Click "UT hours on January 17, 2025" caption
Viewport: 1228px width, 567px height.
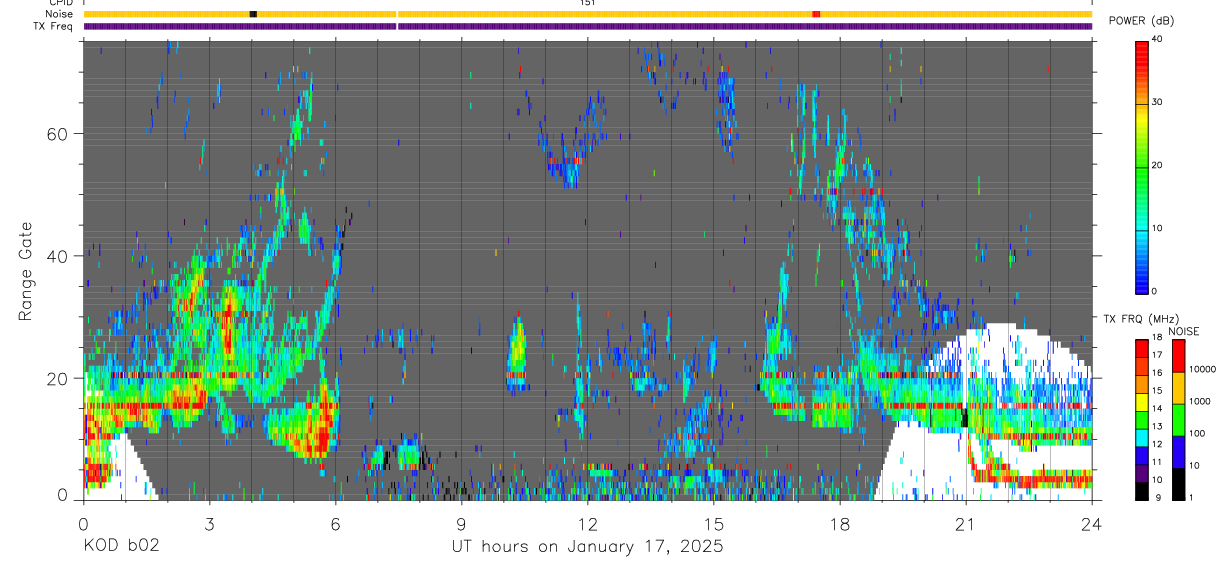587,547
